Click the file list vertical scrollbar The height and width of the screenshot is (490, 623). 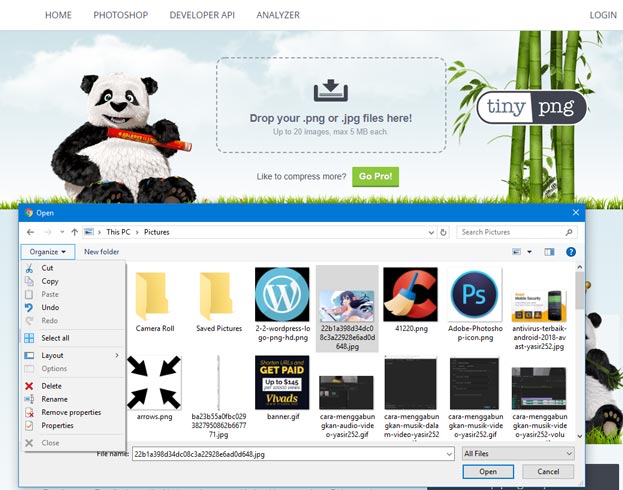tap(579, 290)
